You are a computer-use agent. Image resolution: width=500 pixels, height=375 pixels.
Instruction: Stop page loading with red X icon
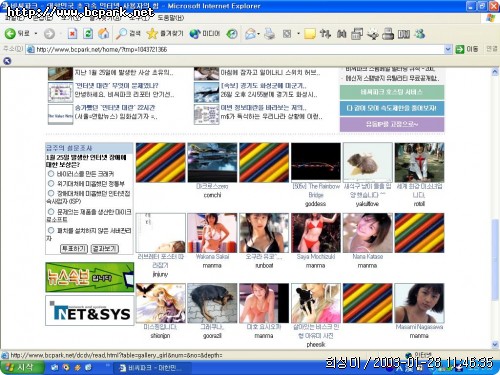coord(72,34)
